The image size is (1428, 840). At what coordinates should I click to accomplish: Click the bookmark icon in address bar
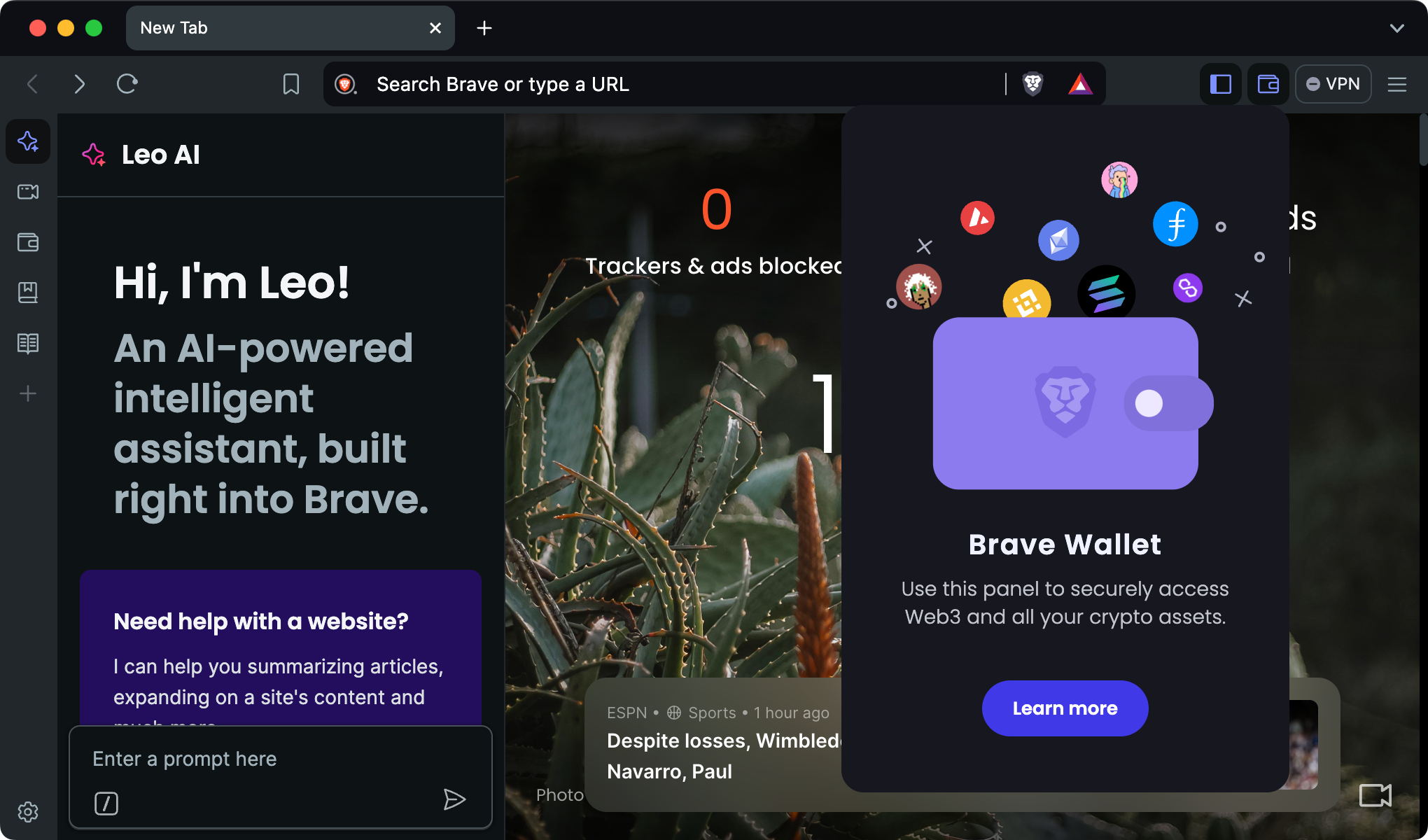[x=291, y=84]
